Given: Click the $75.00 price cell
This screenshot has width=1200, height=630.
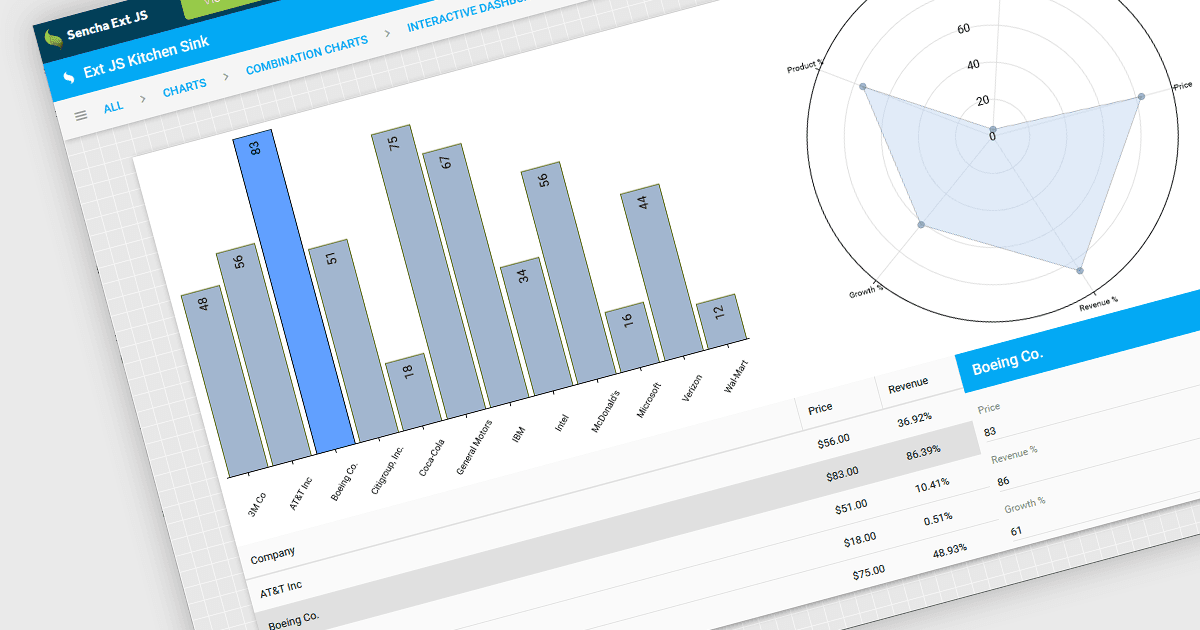Looking at the screenshot, I should coord(868,571).
